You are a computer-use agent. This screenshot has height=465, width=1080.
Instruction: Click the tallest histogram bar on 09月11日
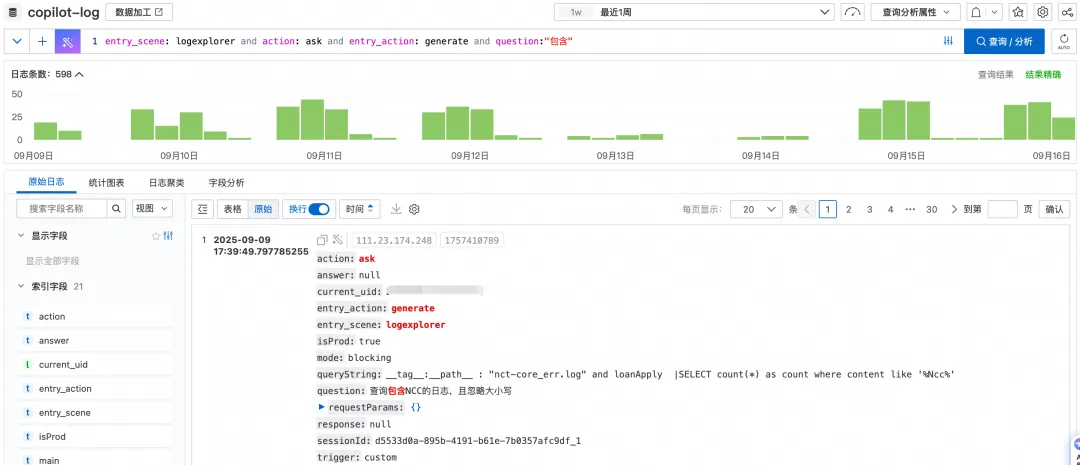pos(312,119)
